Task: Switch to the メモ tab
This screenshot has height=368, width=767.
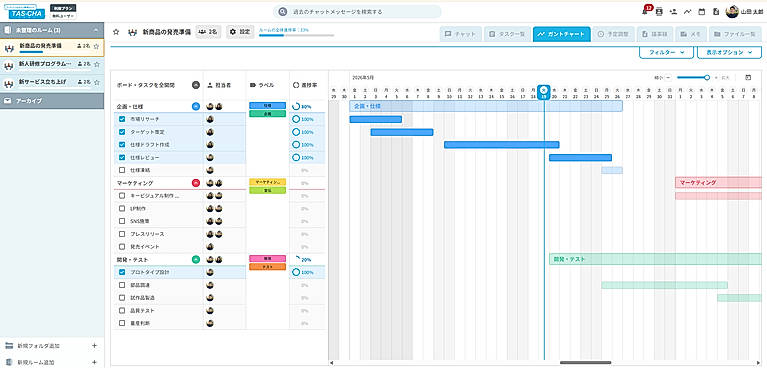Action: 690,34
